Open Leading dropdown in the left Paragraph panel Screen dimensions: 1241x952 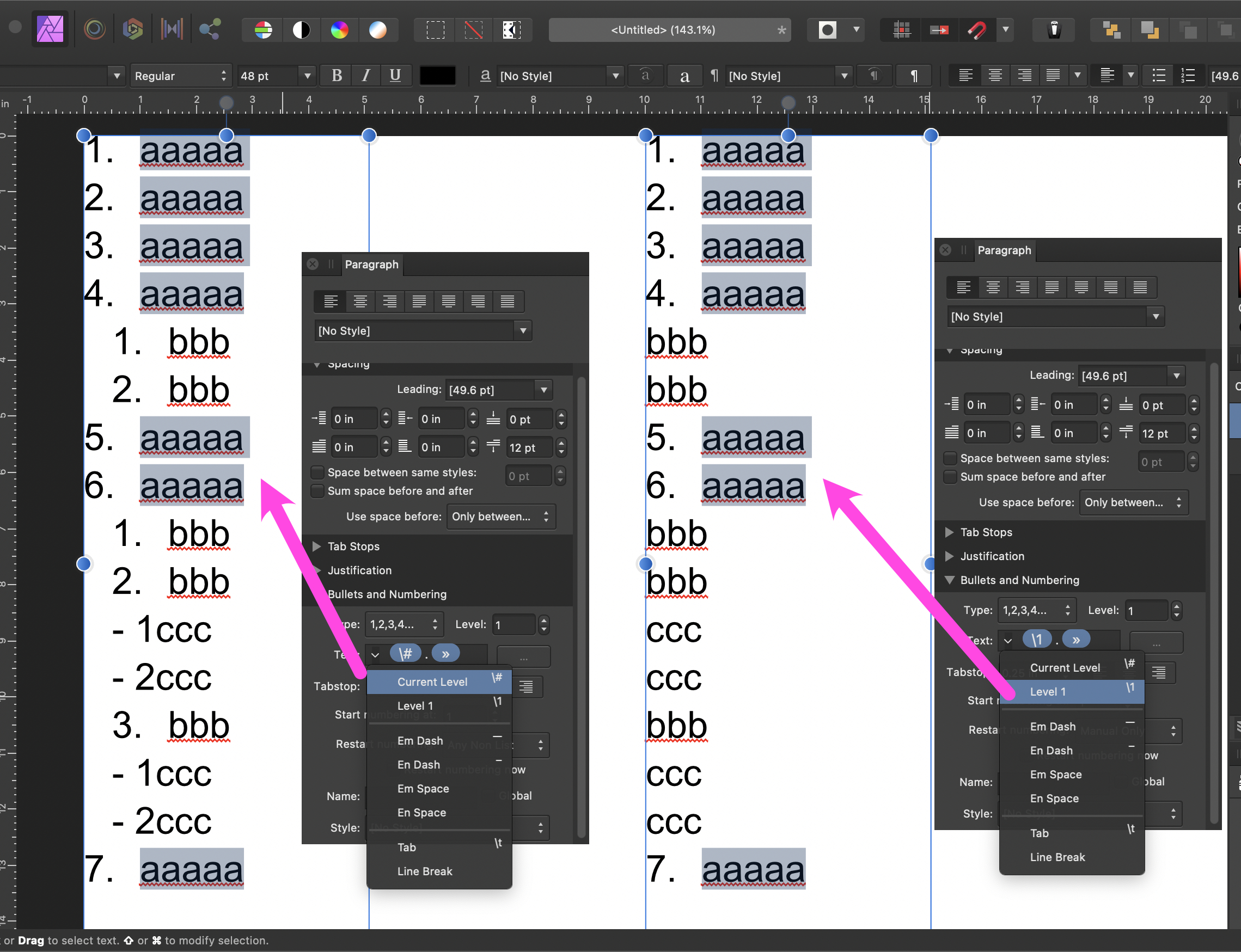pyautogui.click(x=543, y=390)
